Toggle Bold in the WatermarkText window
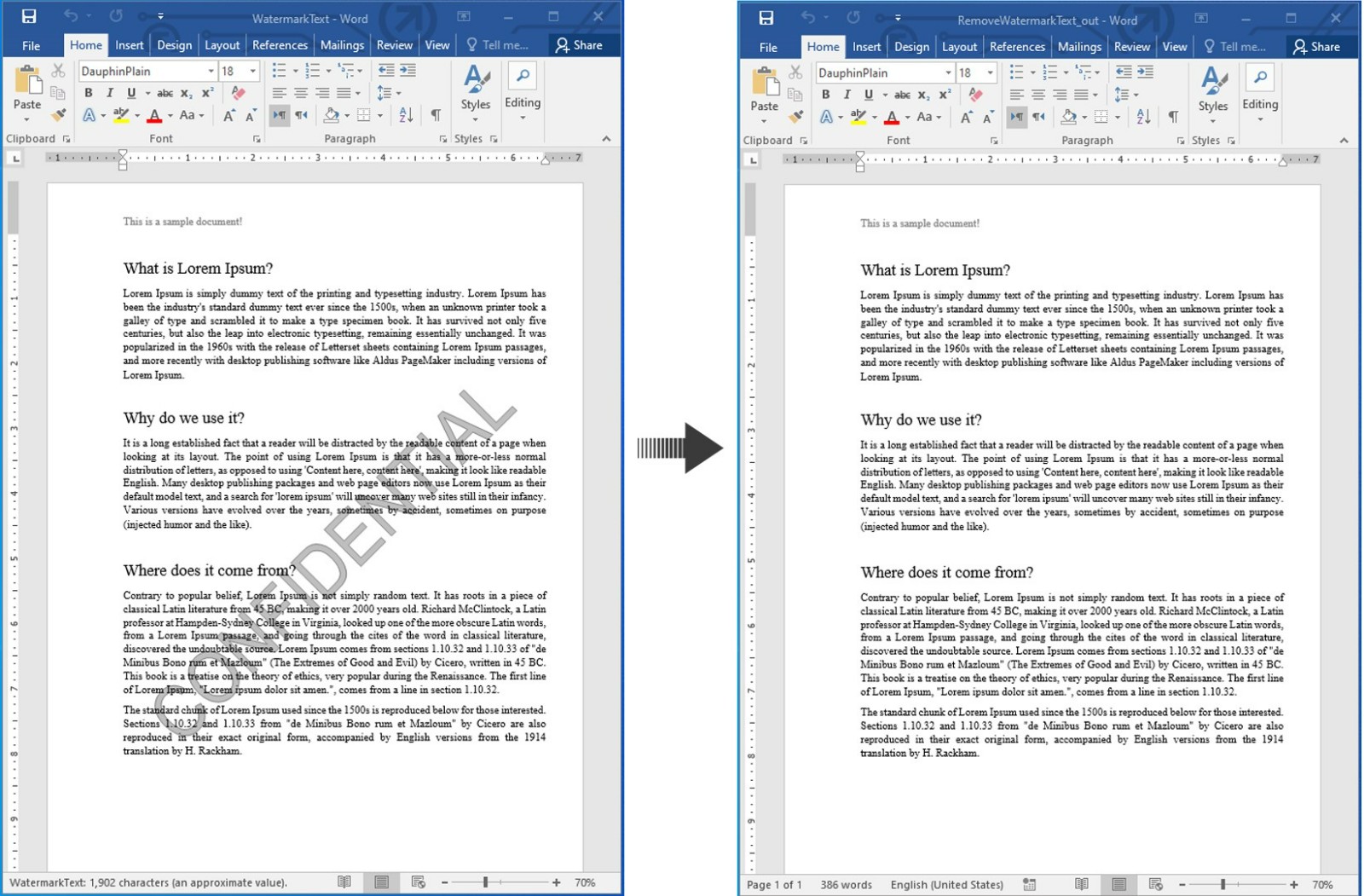Viewport: 1364px width, 896px height. point(88,93)
